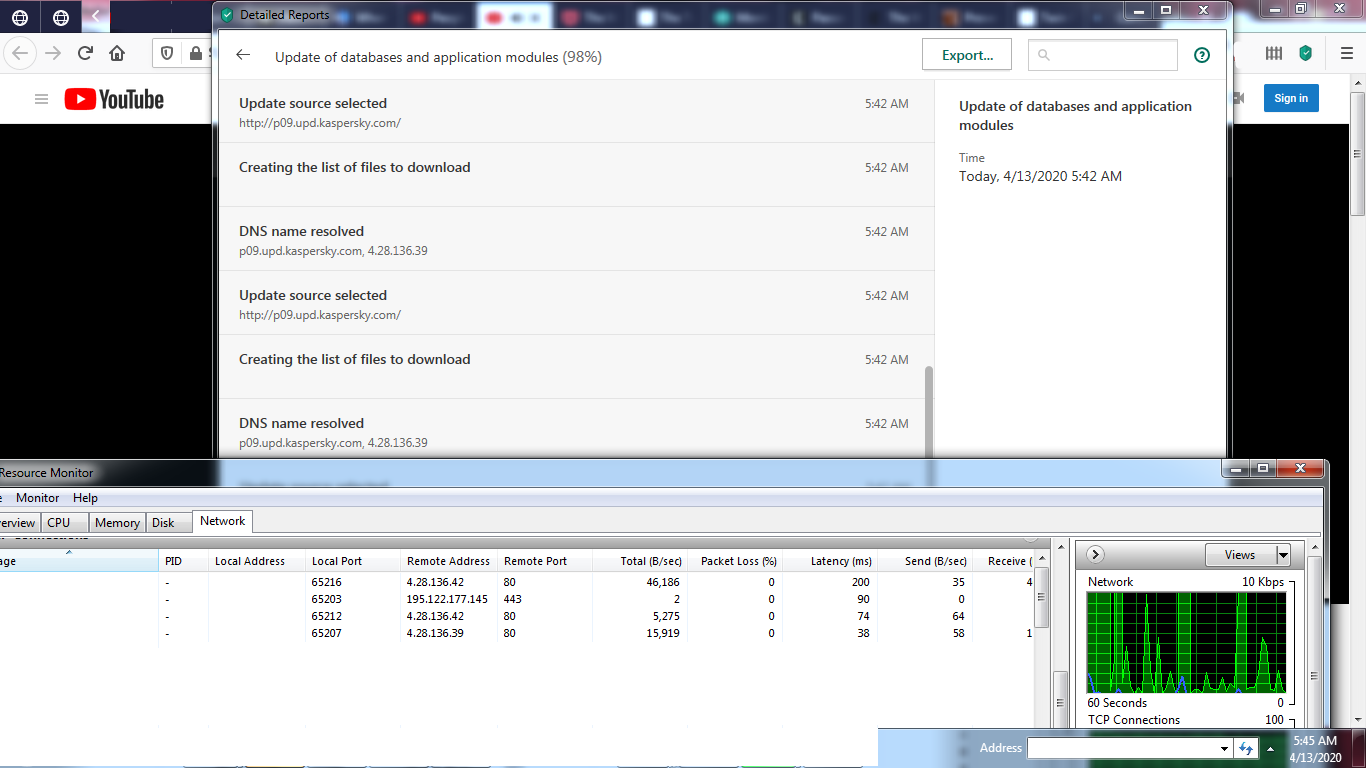Screen dimensions: 1366x768
Task: Switch to the Memory tab
Action: pyautogui.click(x=117, y=522)
